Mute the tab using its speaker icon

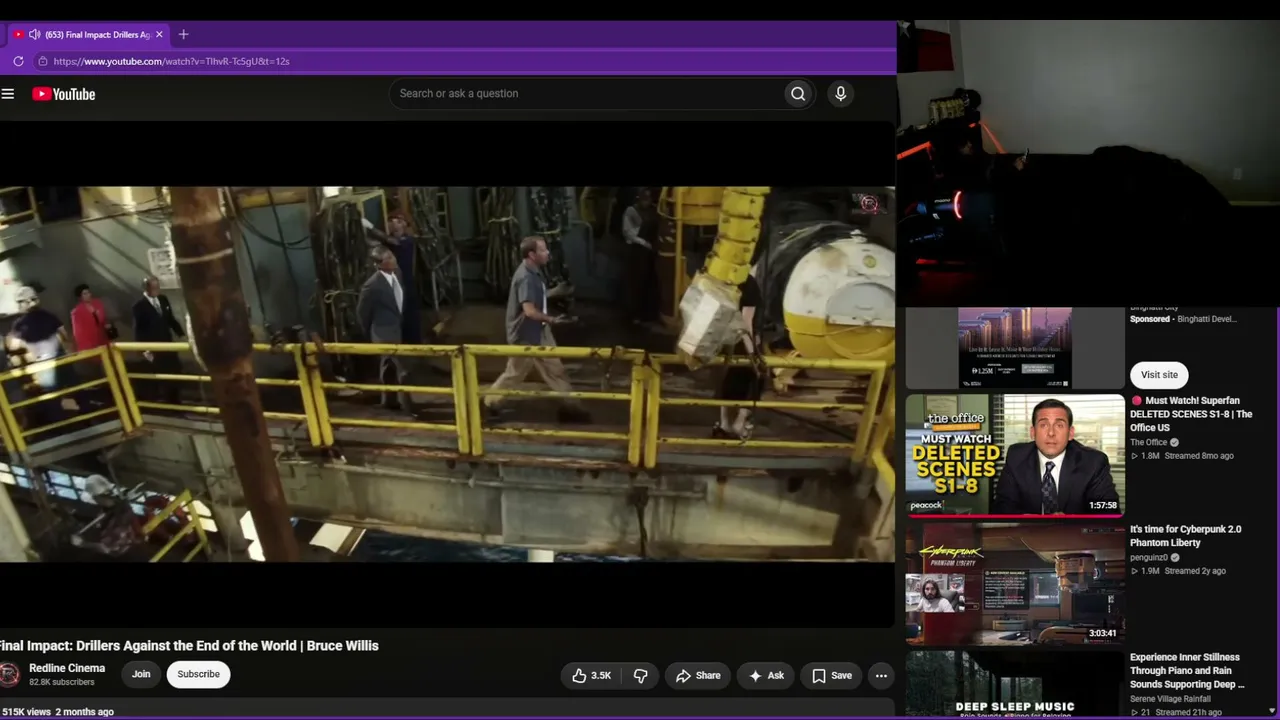coord(34,35)
